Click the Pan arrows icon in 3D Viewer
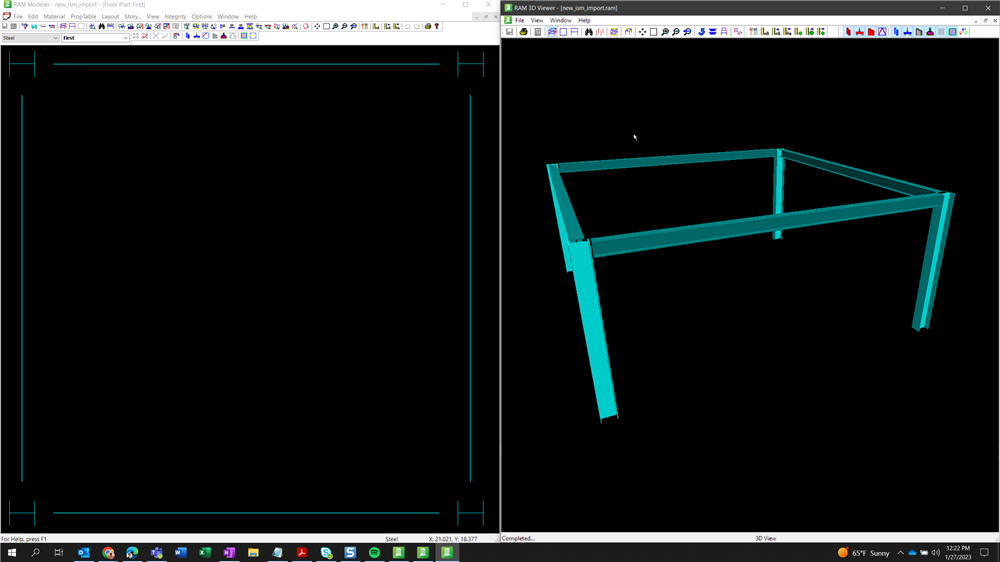Screen dimensions: 1000x562 (x=642, y=32)
